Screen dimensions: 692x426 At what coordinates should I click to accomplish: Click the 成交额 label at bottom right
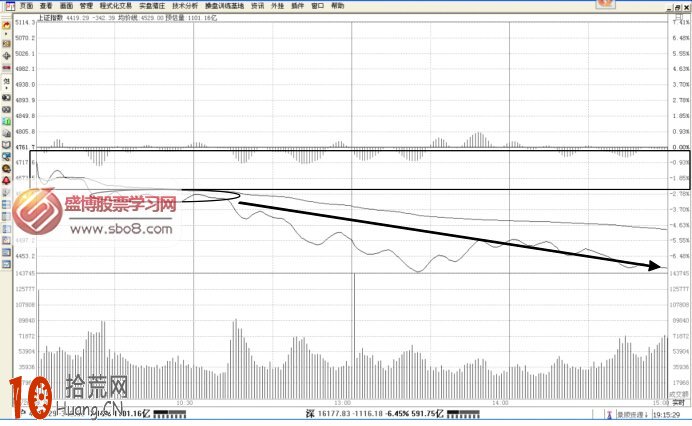[x=678, y=394]
